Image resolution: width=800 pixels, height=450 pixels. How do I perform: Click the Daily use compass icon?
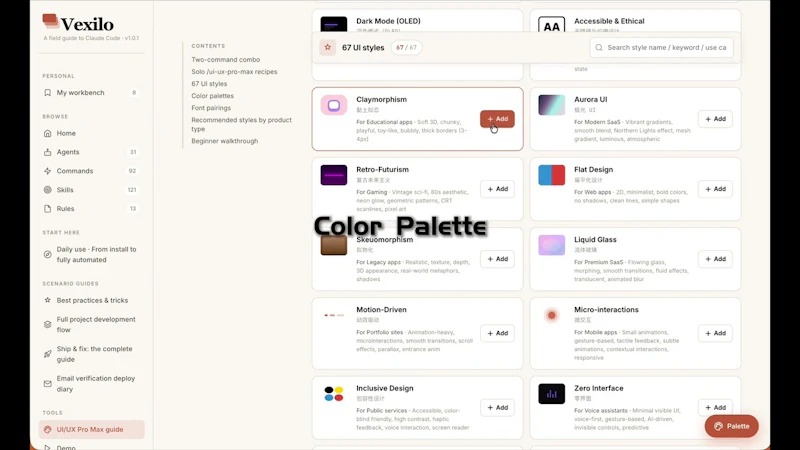[47, 254]
